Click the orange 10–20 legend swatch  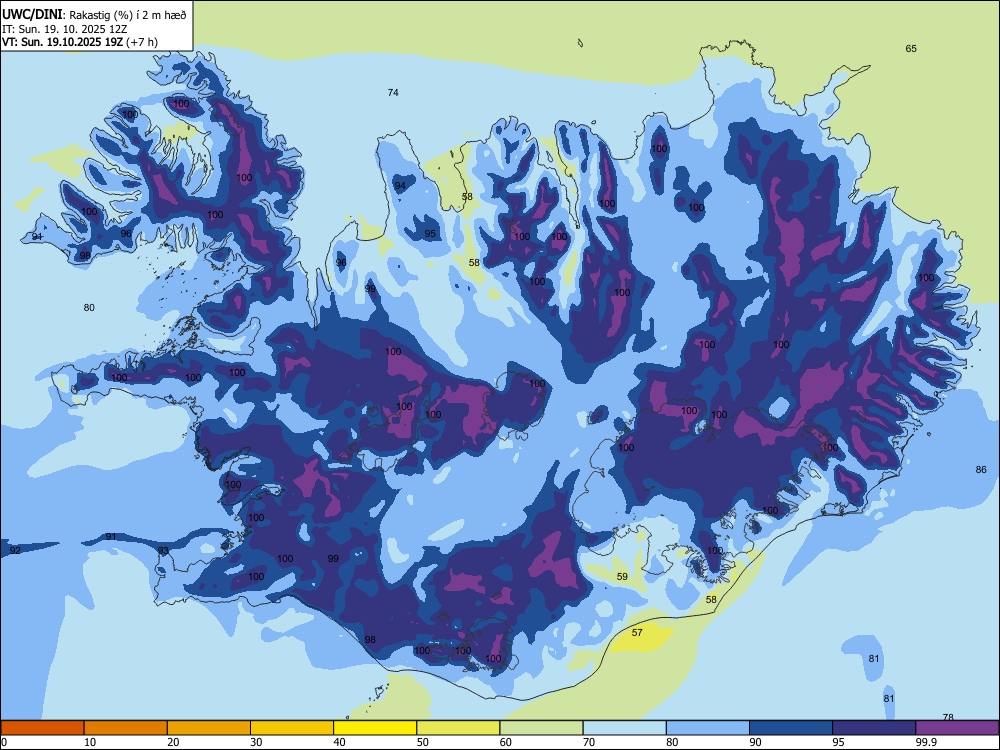(126, 728)
